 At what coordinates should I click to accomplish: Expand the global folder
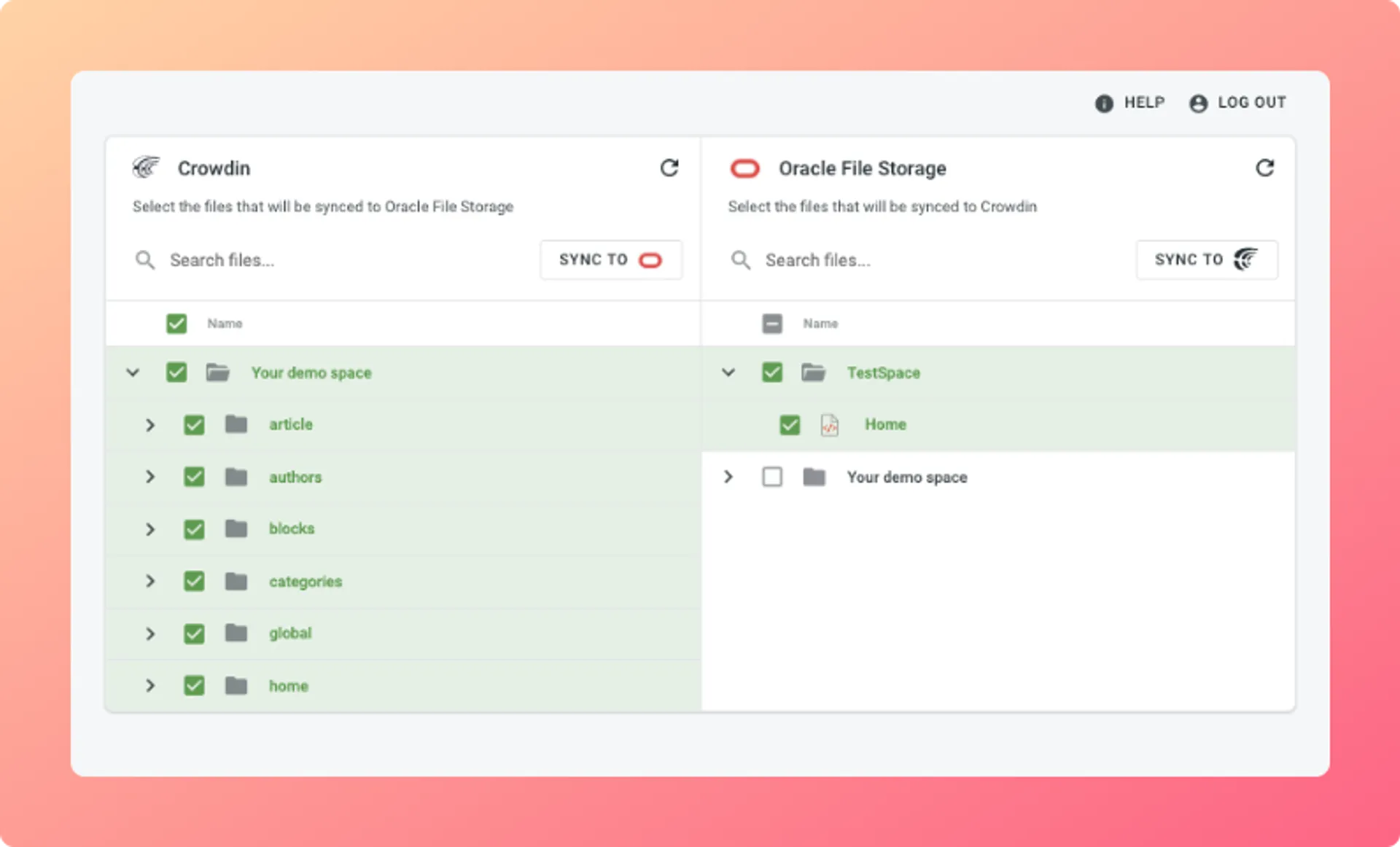click(x=150, y=633)
